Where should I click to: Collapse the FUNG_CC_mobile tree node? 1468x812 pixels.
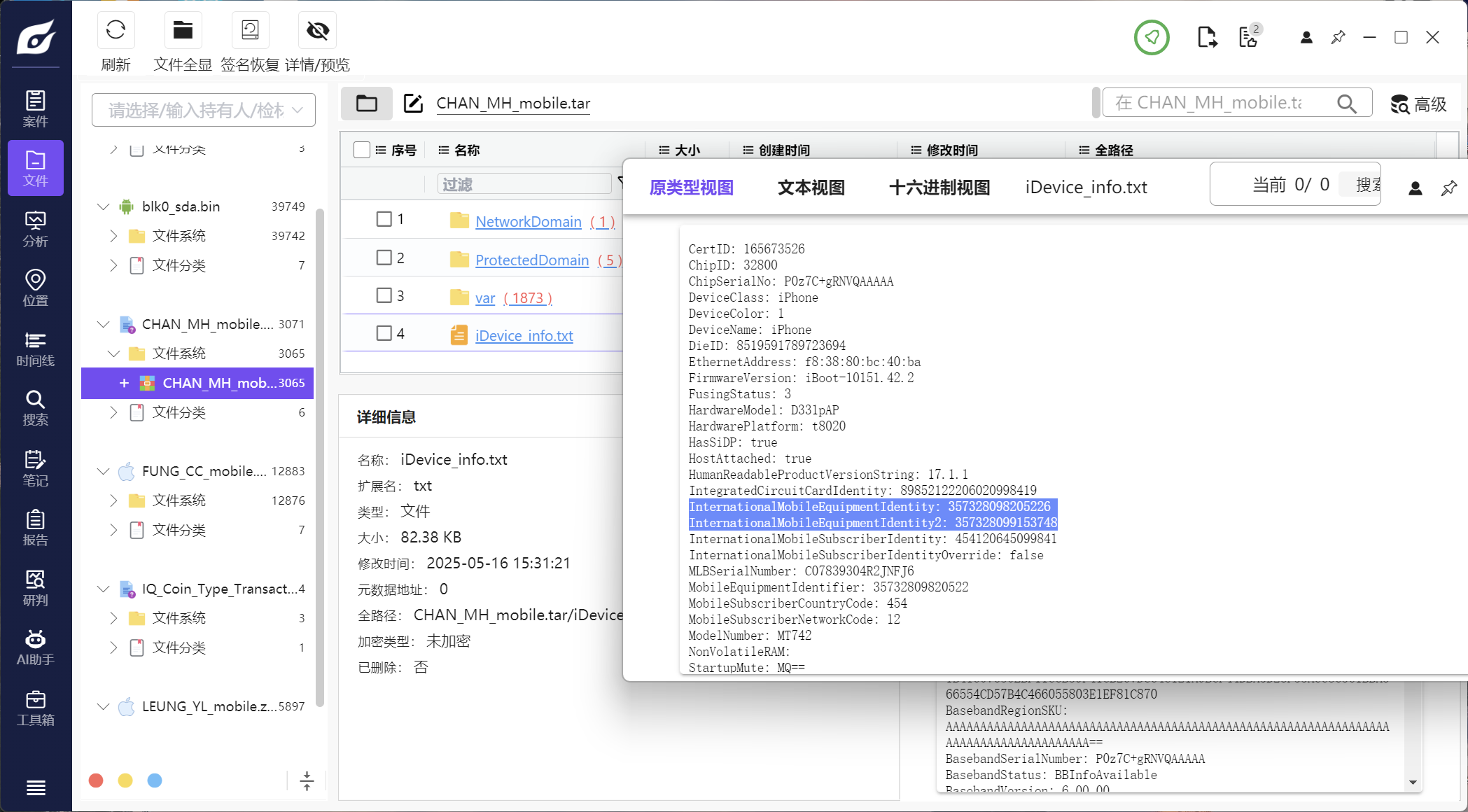point(103,471)
